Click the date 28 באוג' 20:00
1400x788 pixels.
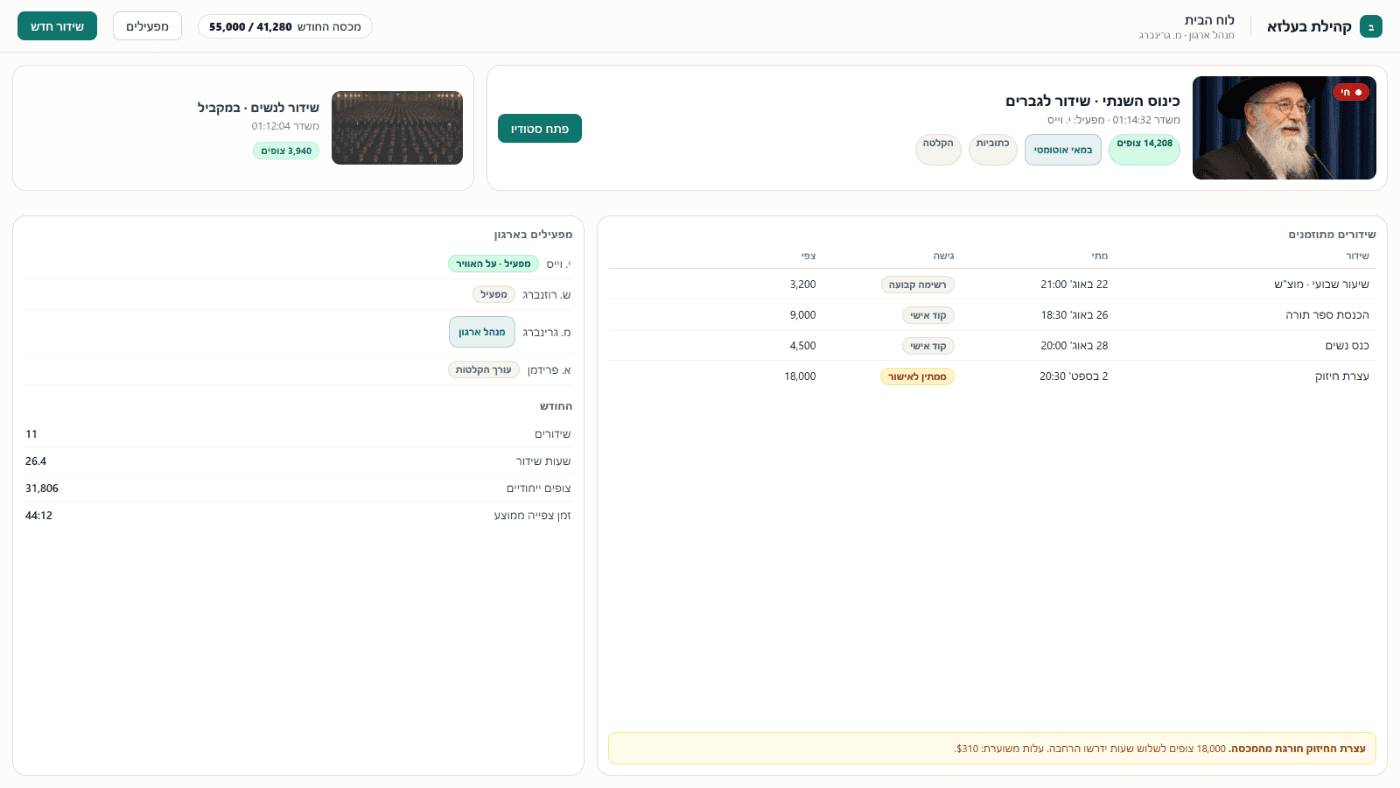click(x=1074, y=346)
